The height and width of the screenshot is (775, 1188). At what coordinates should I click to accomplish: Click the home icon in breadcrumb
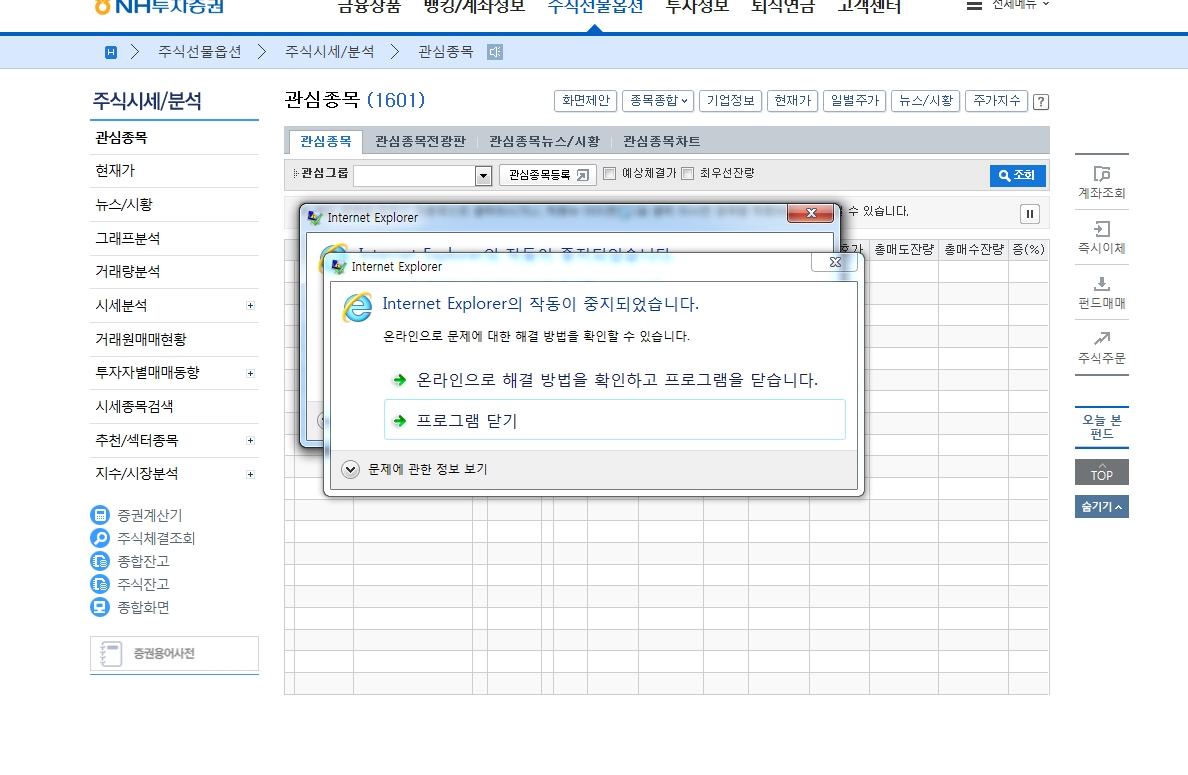coord(111,52)
